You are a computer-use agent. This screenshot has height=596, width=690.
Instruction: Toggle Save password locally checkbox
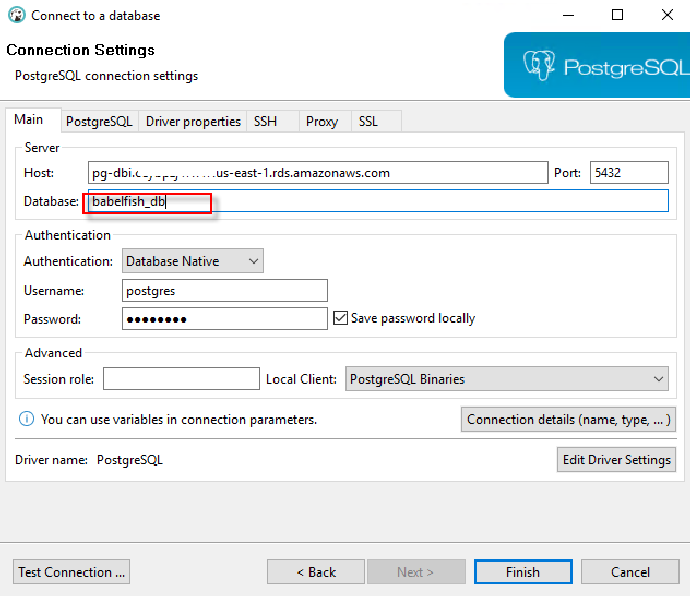(340, 318)
